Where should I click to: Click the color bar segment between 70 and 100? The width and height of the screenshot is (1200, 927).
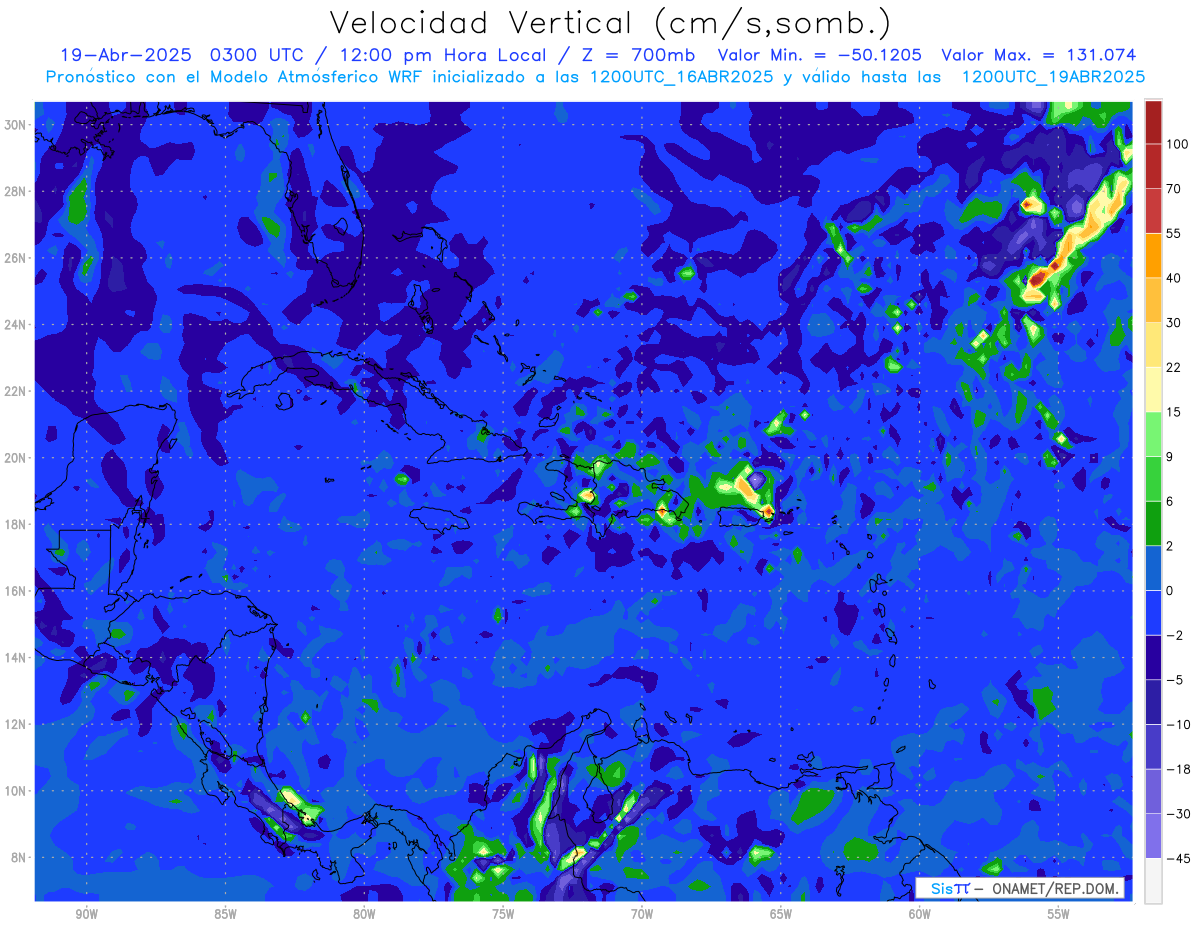point(1153,166)
